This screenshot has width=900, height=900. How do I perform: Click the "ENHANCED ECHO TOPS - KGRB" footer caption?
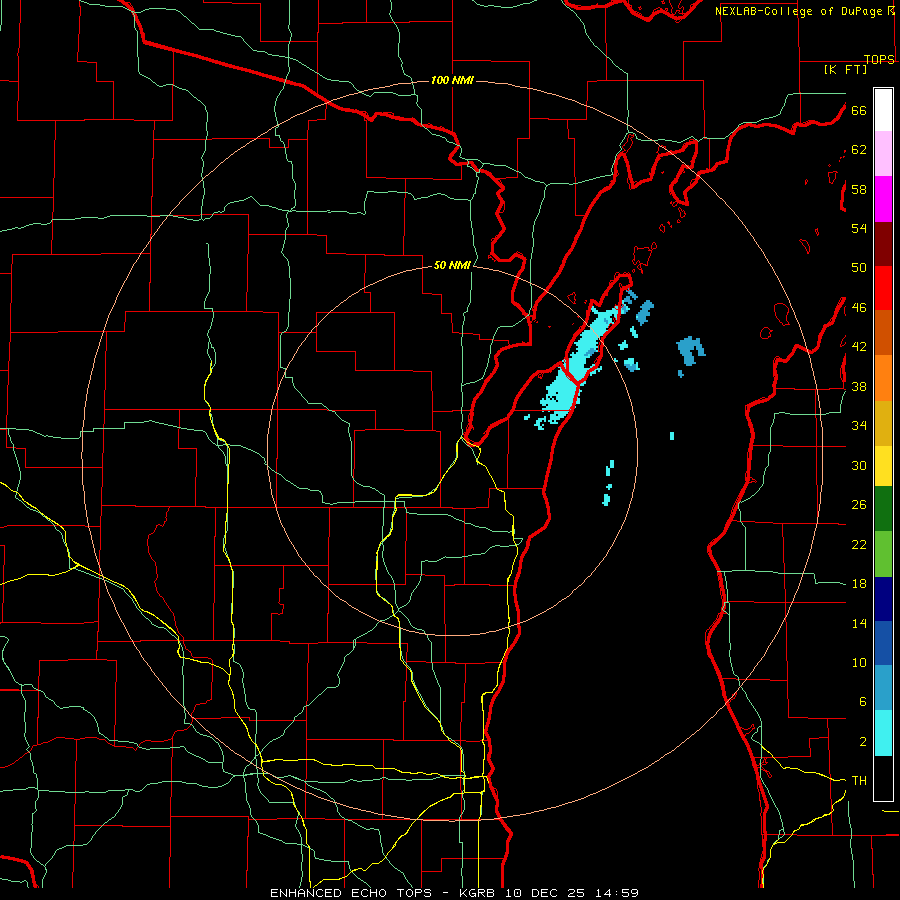(x=385, y=893)
